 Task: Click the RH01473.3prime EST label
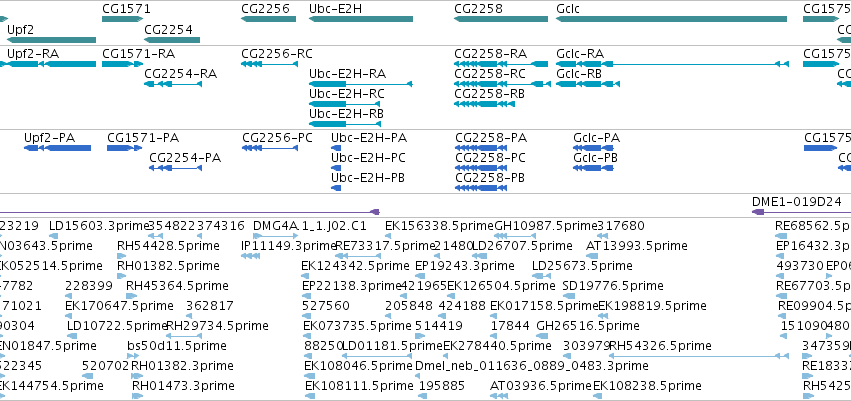coord(183,386)
